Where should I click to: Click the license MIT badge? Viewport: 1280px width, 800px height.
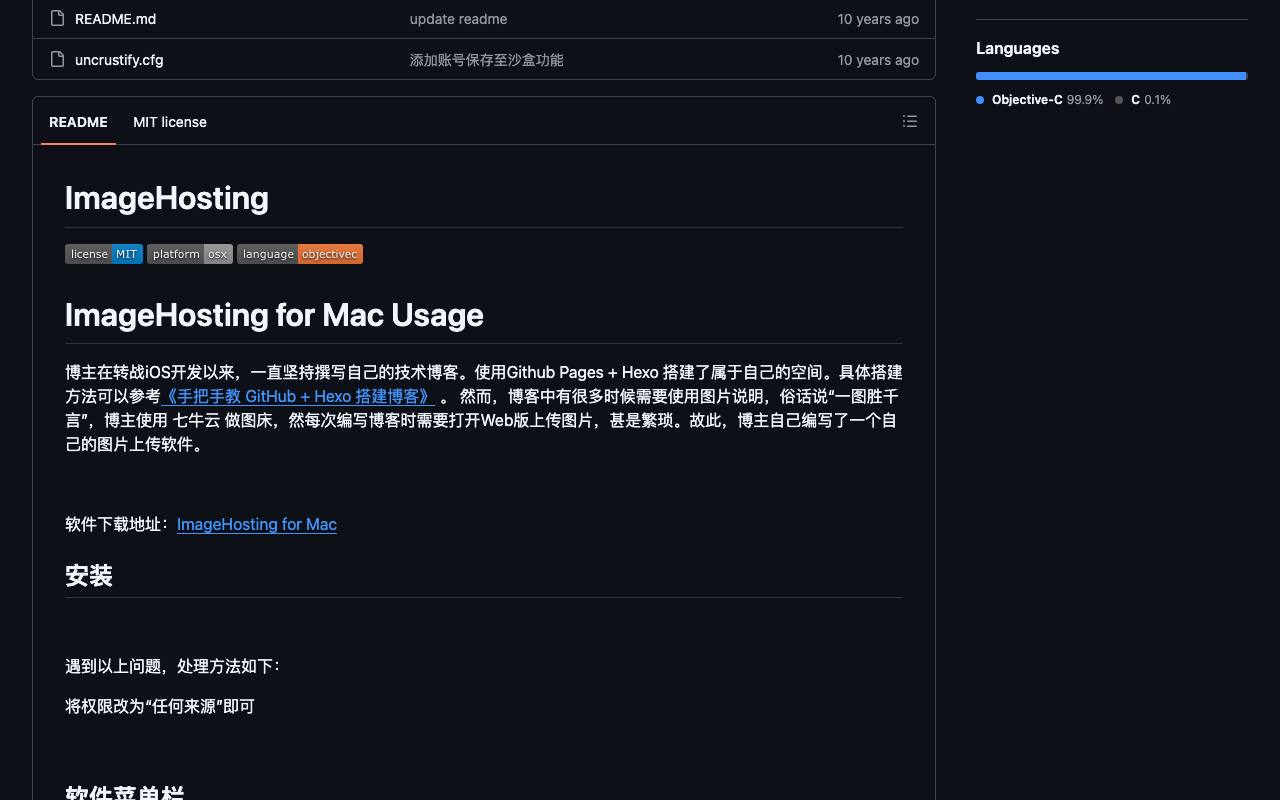coord(104,254)
